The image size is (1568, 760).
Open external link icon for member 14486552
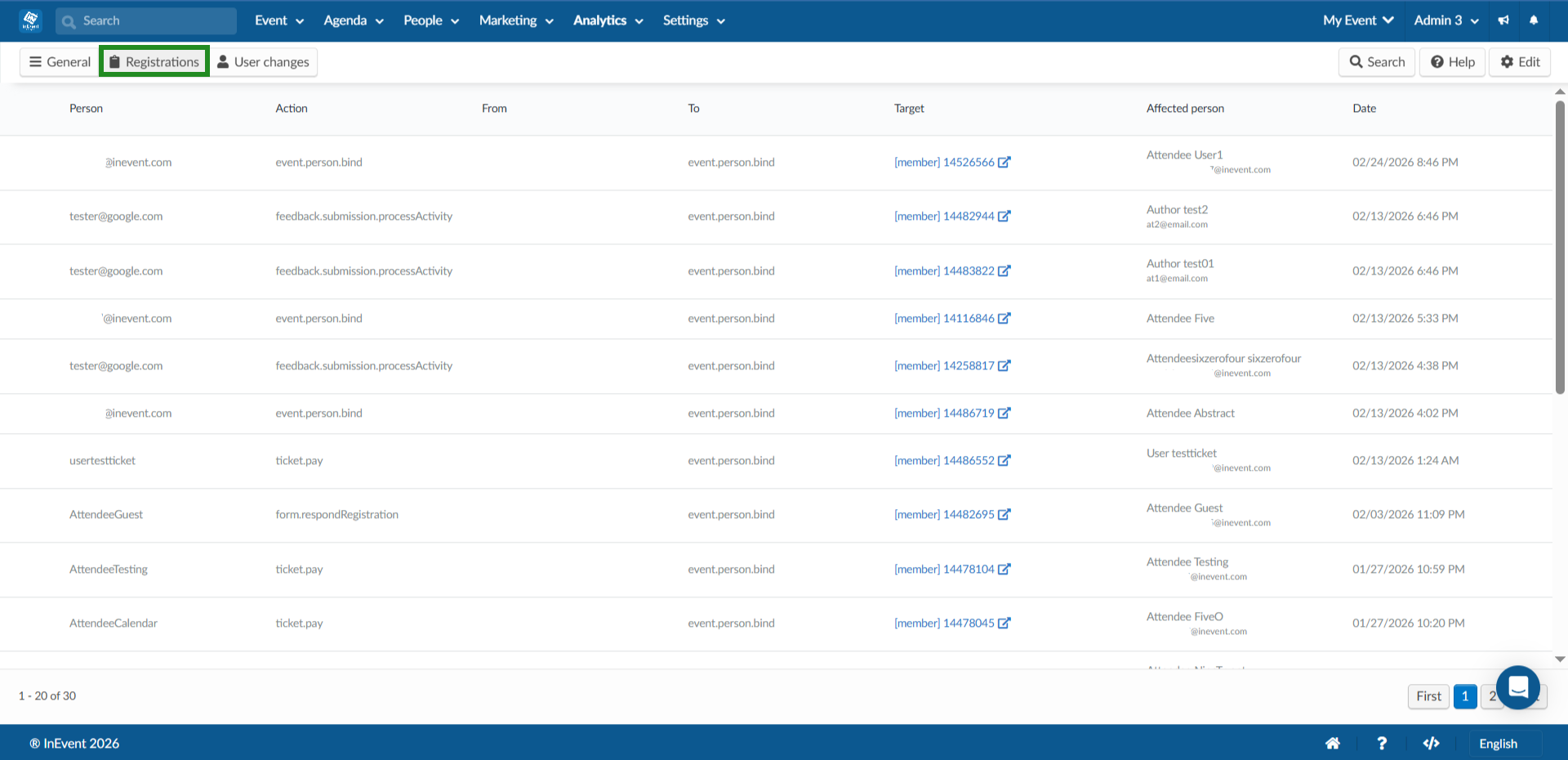(x=1004, y=460)
